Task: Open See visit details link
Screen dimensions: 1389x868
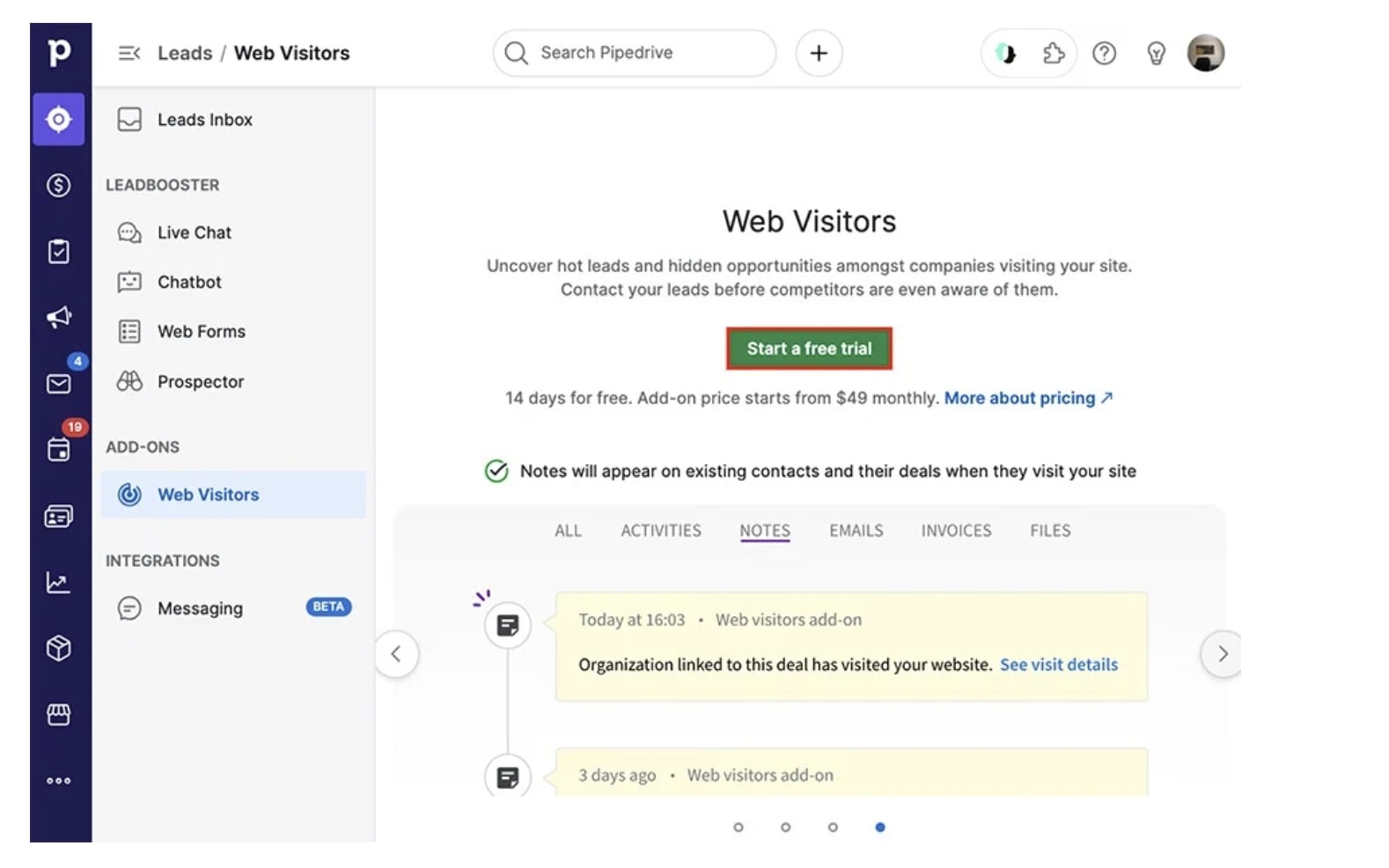Action: [1059, 665]
